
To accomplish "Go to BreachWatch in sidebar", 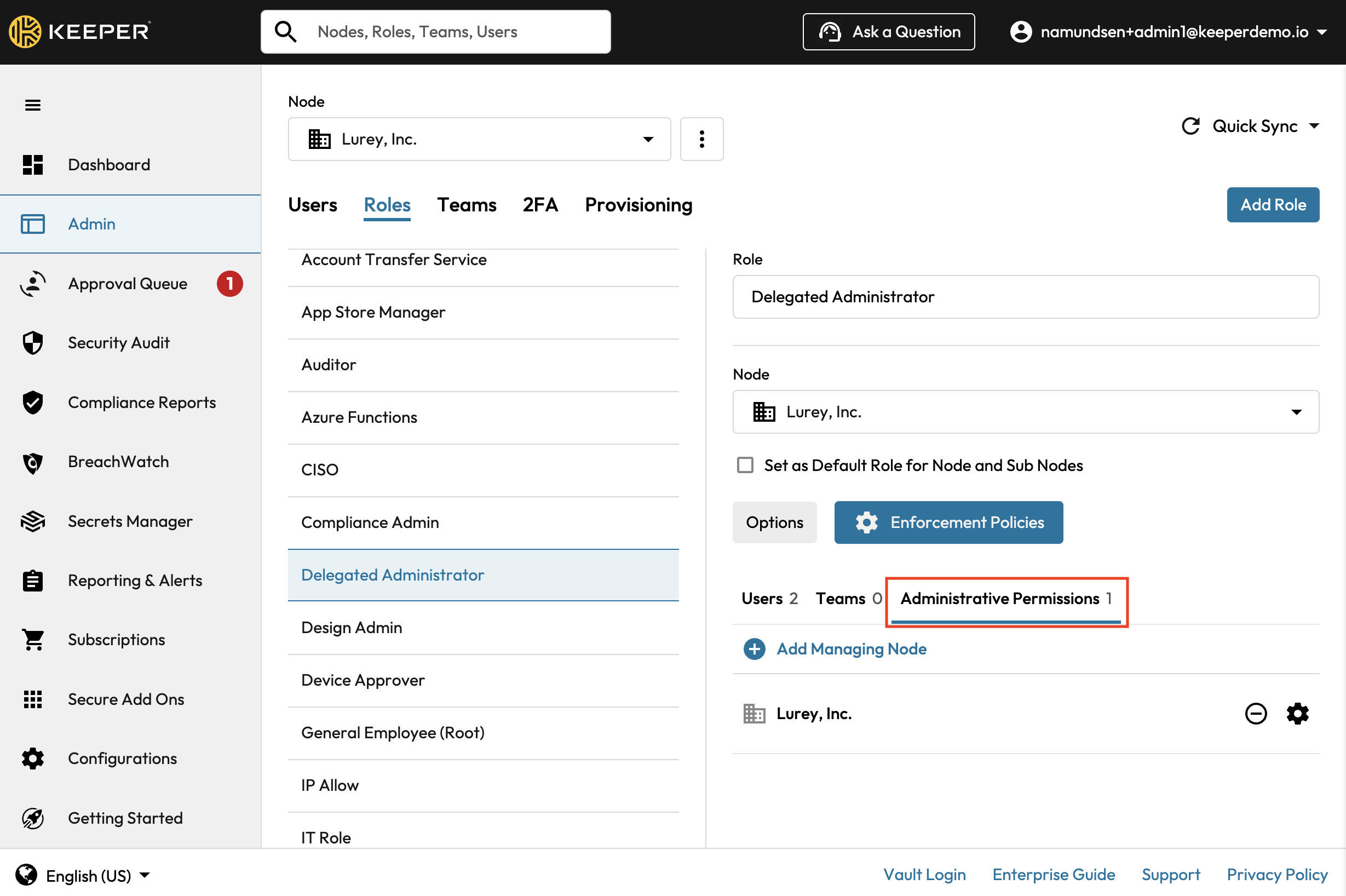I will [118, 462].
